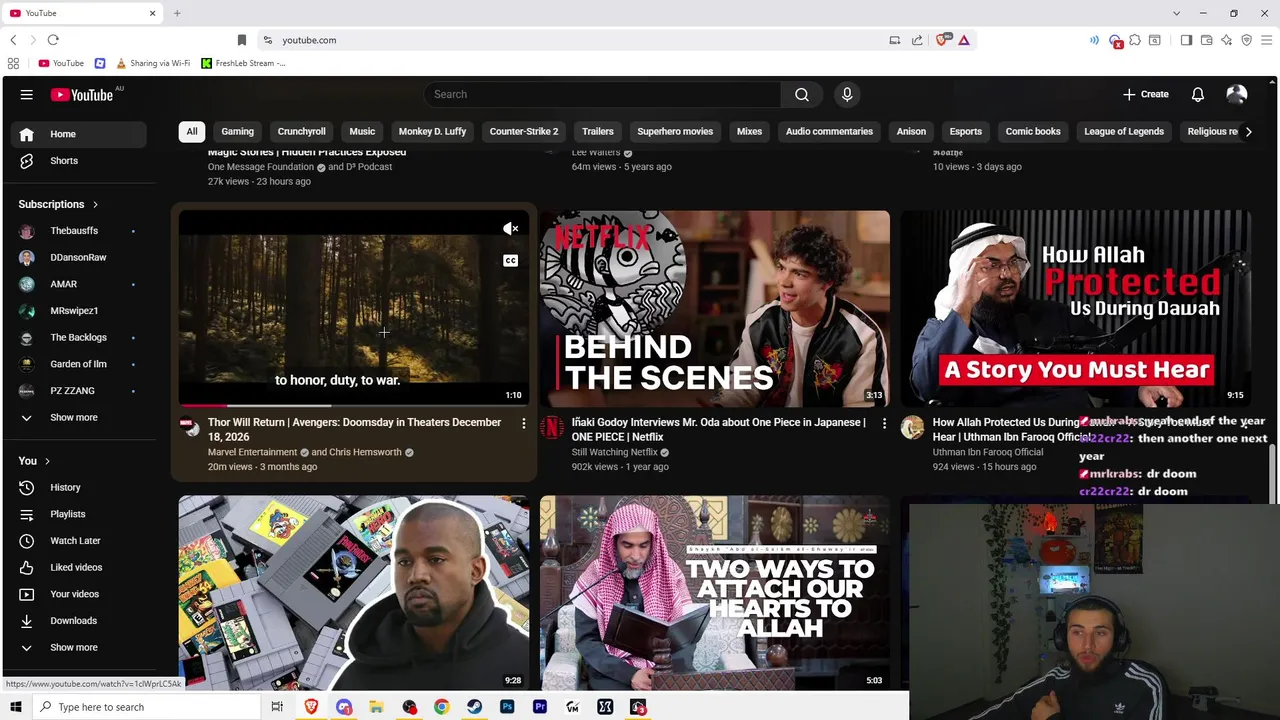Open Photoshop from the taskbar
This screenshot has height=720, width=1280.
(x=507, y=707)
